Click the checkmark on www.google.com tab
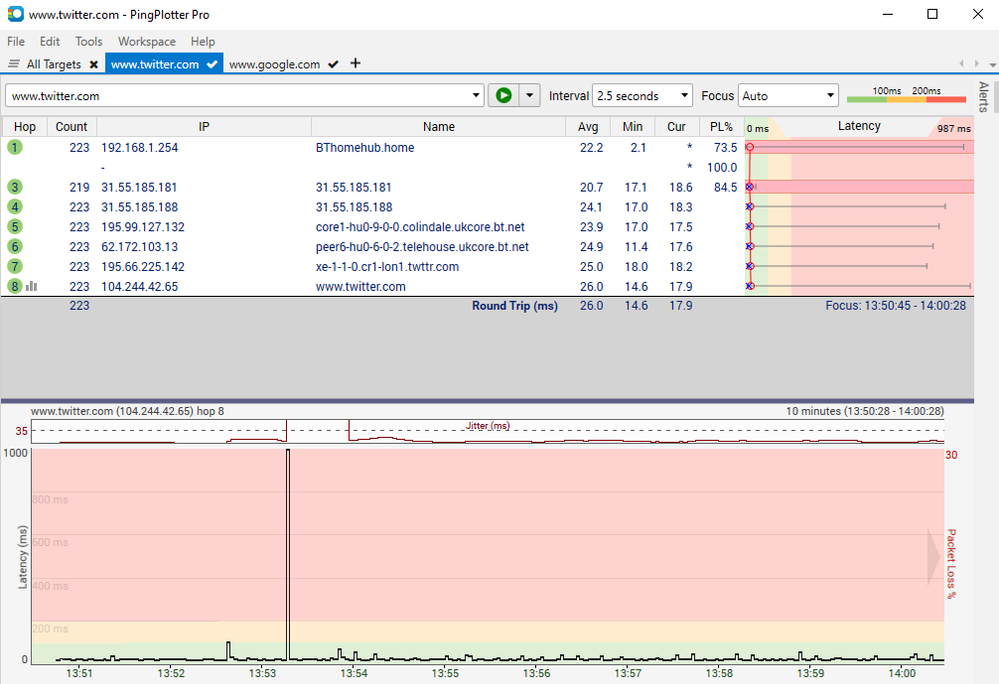Screen dimensions: 999x684 tap(333, 64)
